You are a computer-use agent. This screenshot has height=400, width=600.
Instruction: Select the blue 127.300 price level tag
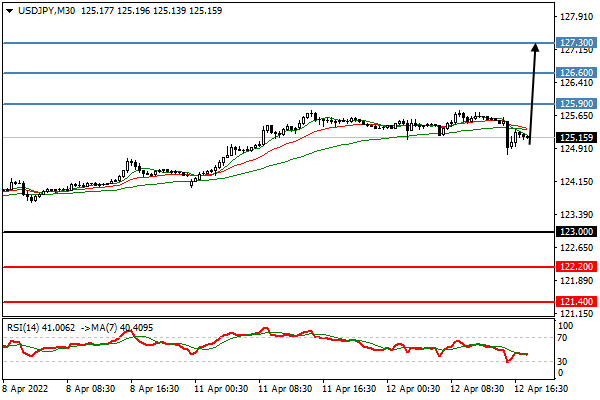click(576, 42)
